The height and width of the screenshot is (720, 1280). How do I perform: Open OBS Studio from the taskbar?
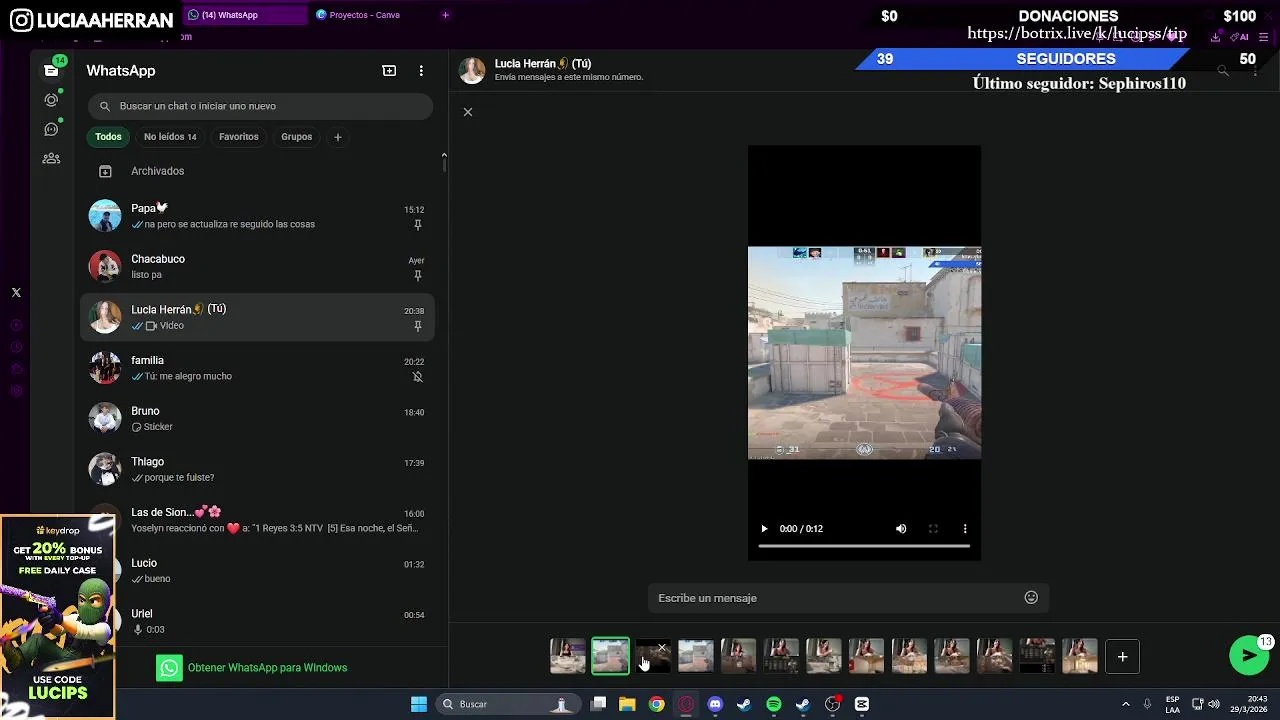tap(832, 704)
